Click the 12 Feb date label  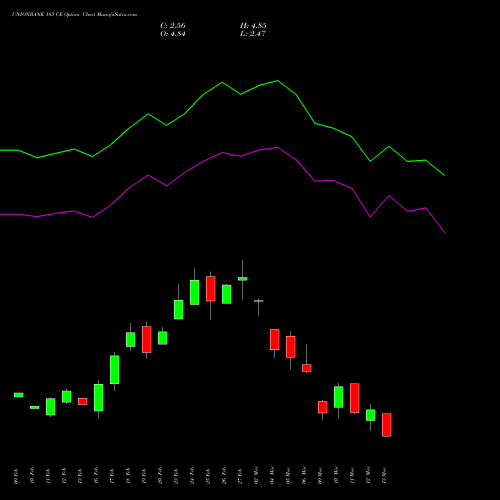(x=64, y=476)
